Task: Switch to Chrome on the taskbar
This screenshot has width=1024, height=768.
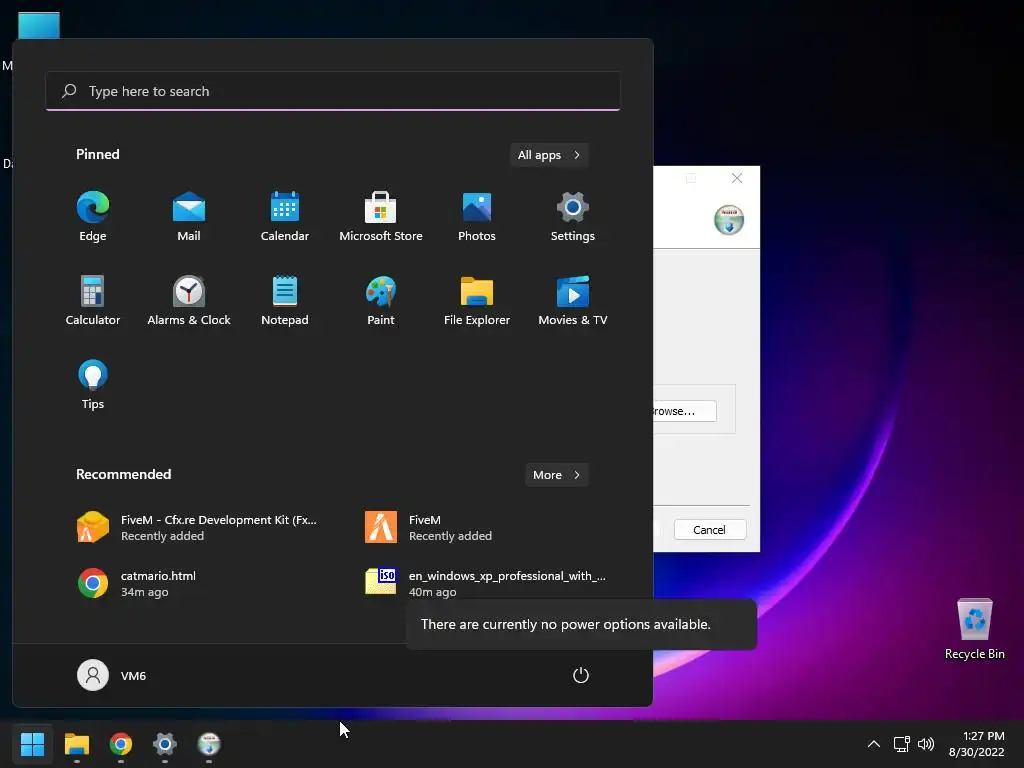Action: click(121, 743)
